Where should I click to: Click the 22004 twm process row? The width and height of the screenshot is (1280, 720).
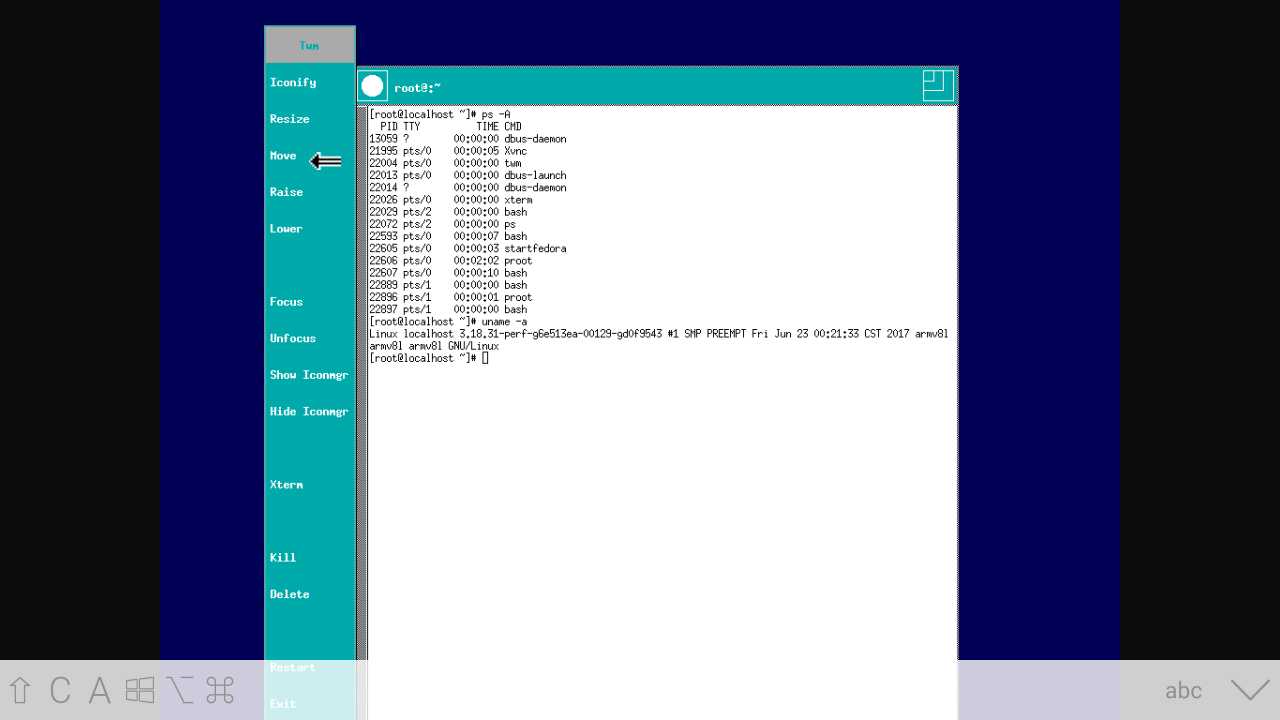point(445,163)
